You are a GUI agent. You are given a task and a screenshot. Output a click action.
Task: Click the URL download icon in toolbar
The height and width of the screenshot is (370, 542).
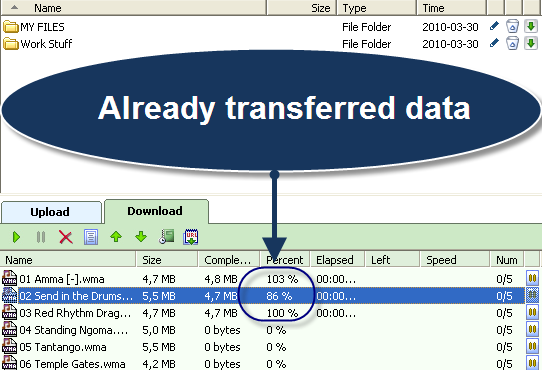(191, 237)
